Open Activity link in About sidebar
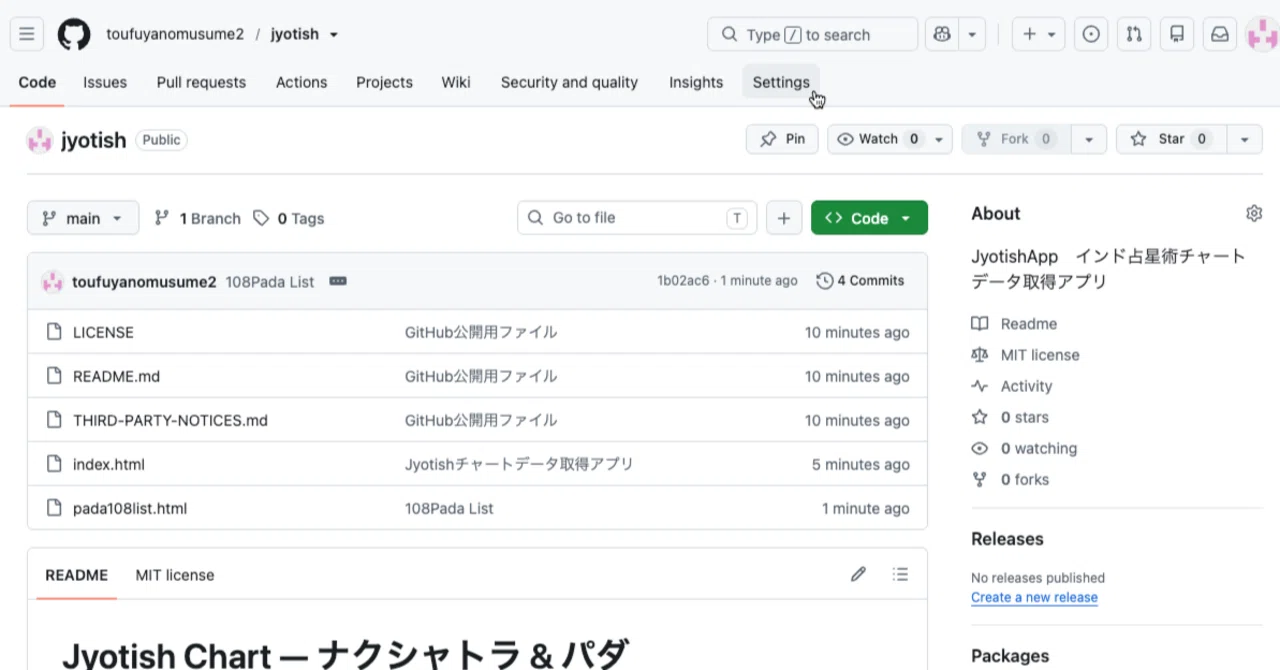The height and width of the screenshot is (670, 1280). click(x=1026, y=386)
